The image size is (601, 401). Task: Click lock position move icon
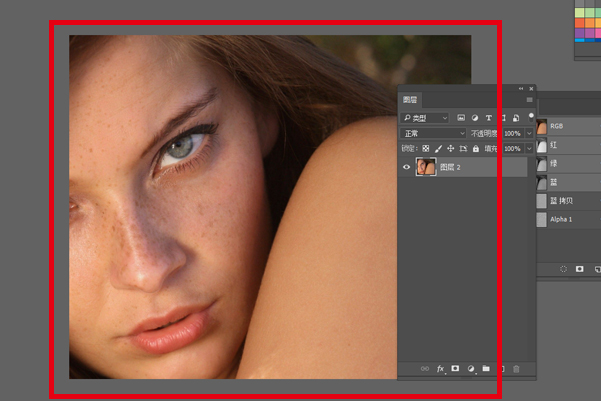[x=451, y=149]
